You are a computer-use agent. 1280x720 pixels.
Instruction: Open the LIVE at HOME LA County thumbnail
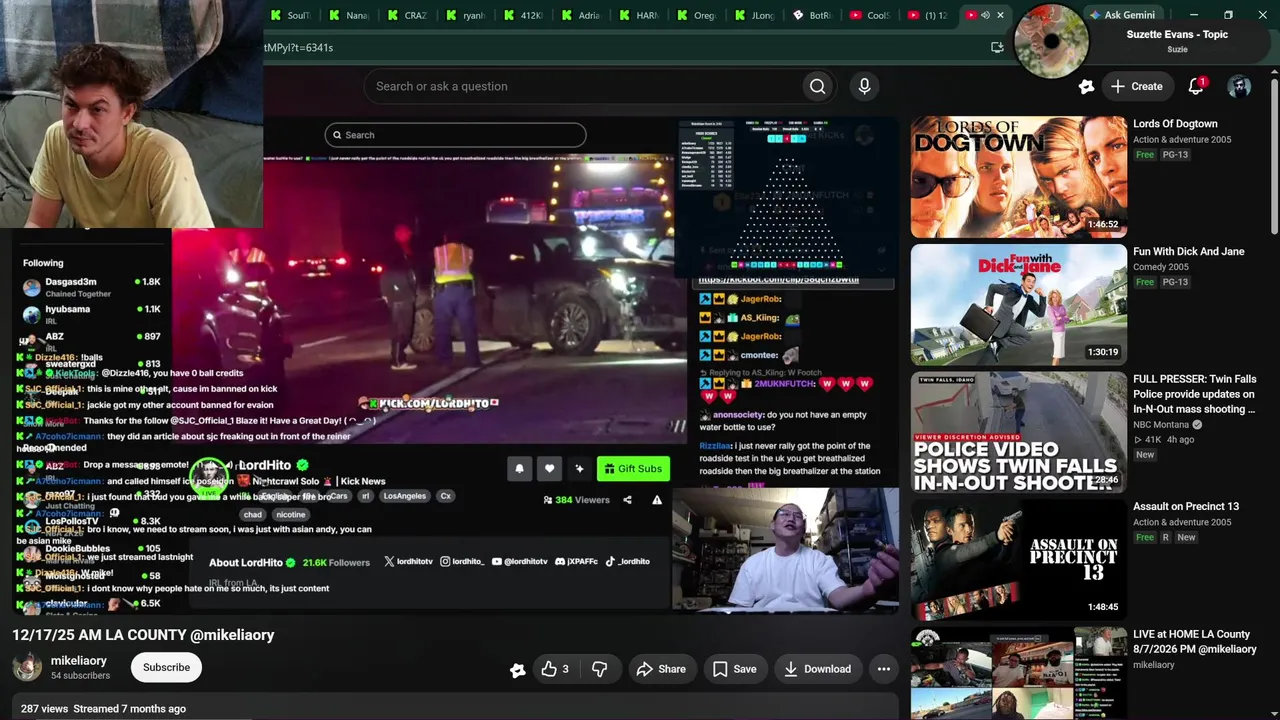click(x=1018, y=674)
